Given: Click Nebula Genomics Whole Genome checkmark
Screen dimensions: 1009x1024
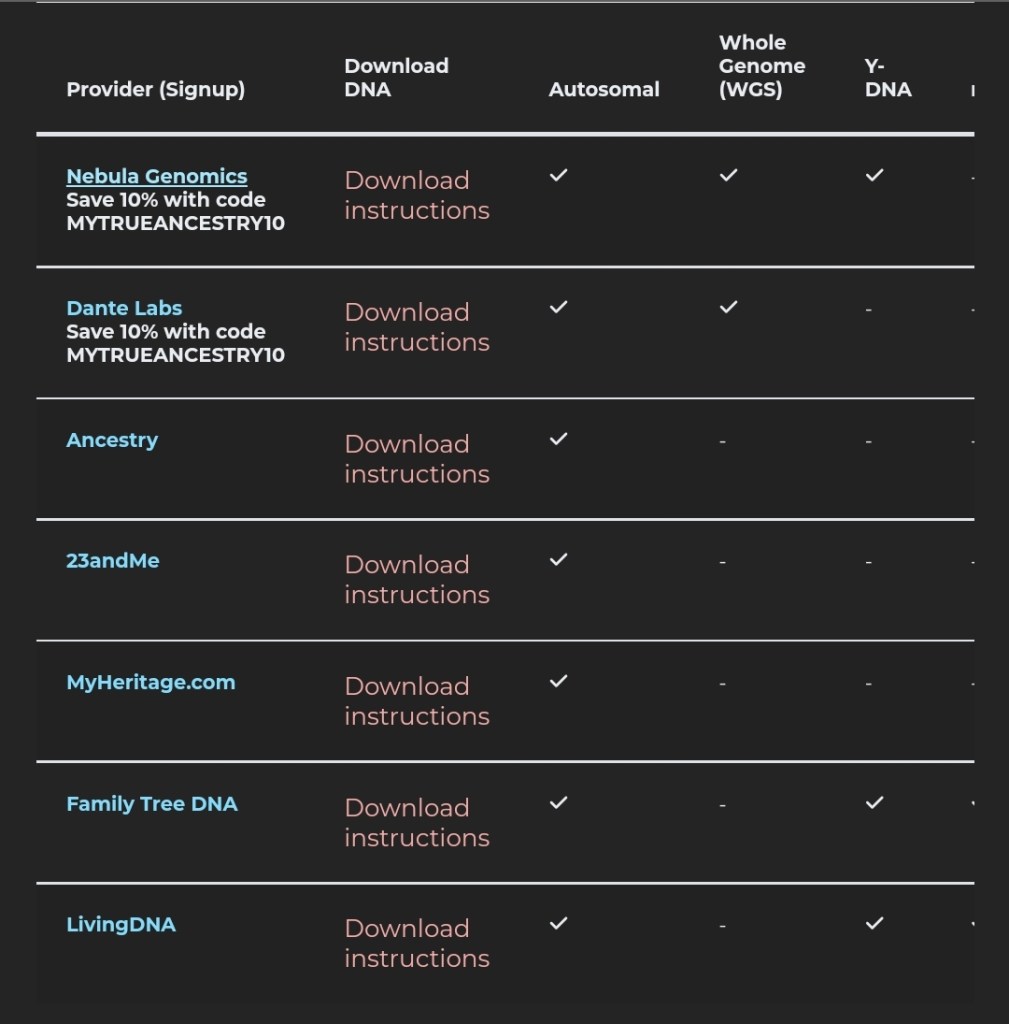Looking at the screenshot, I should (x=729, y=175).
